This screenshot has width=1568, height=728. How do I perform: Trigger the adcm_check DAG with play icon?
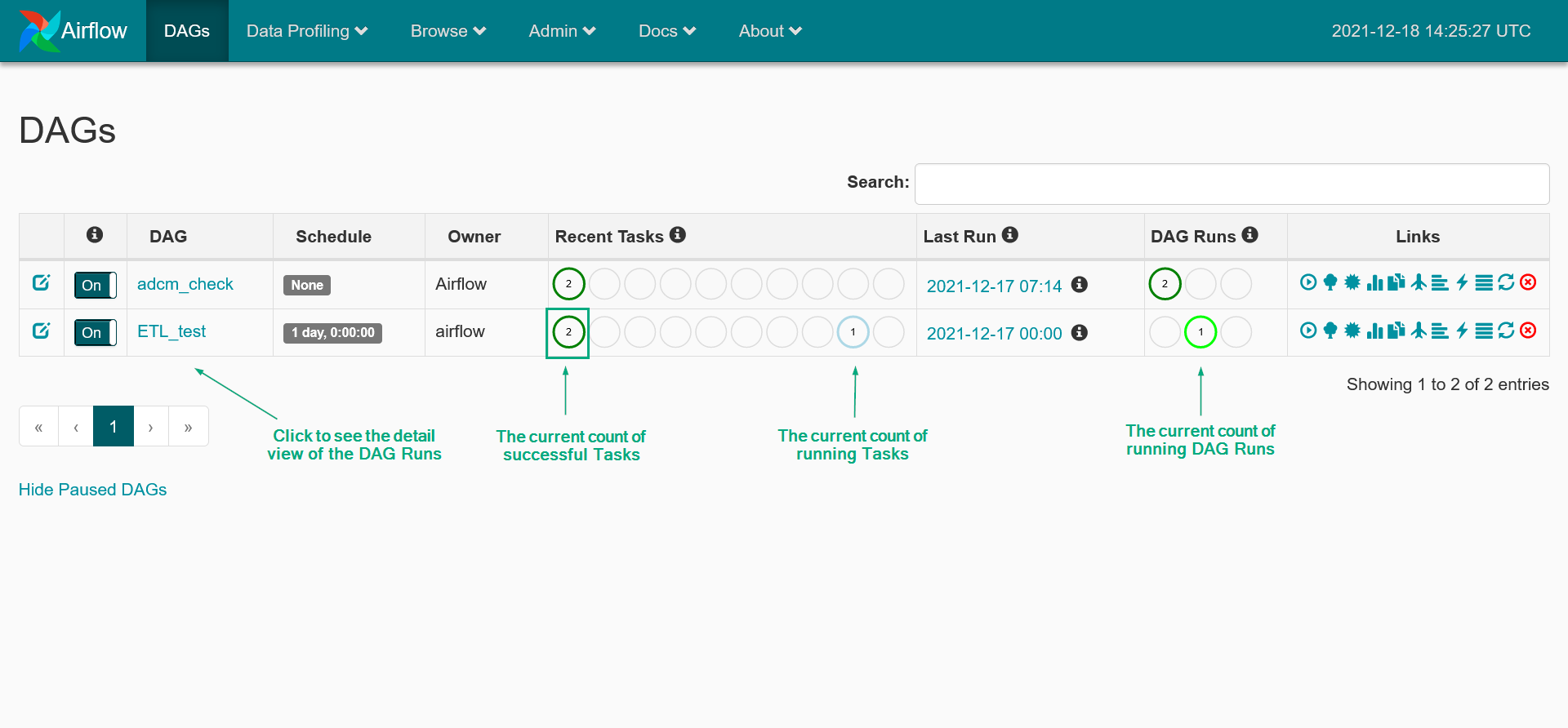click(x=1307, y=282)
